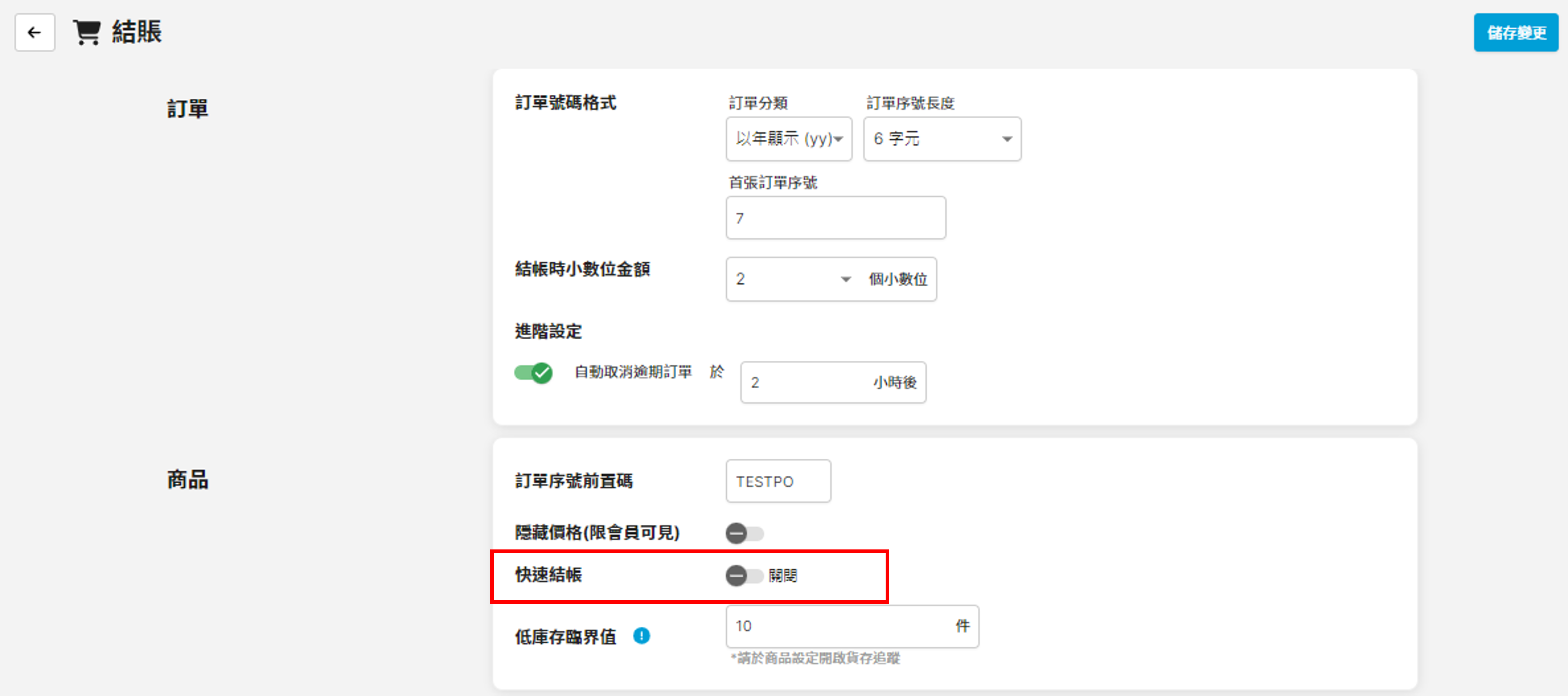Click the info icon beside 低庫存臨界值
The height and width of the screenshot is (696, 1568).
tap(641, 636)
